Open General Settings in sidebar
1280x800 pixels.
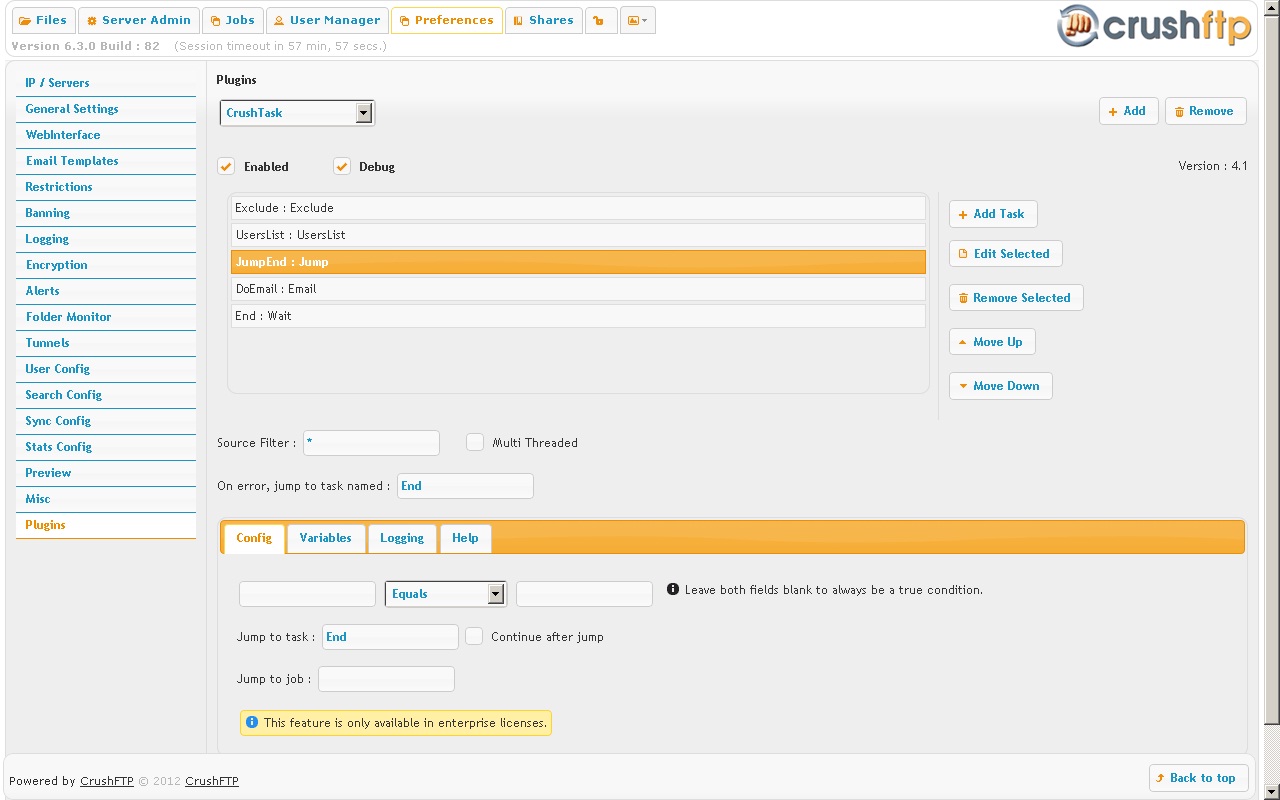coord(106,109)
